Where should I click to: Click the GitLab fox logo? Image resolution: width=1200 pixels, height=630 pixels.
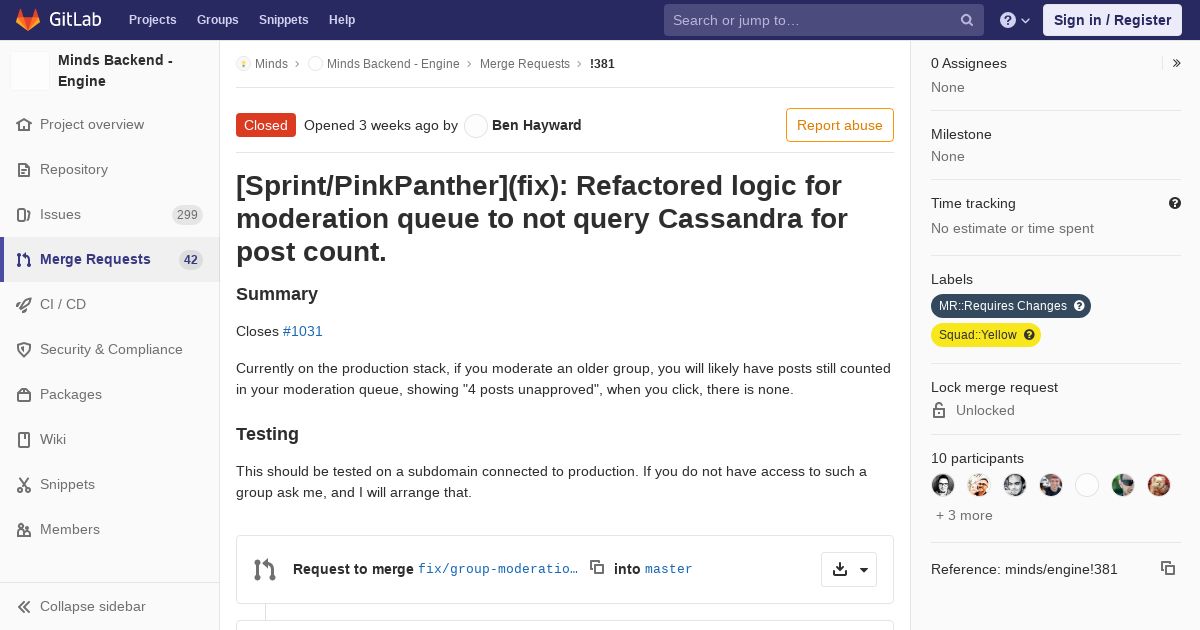pos(28,20)
